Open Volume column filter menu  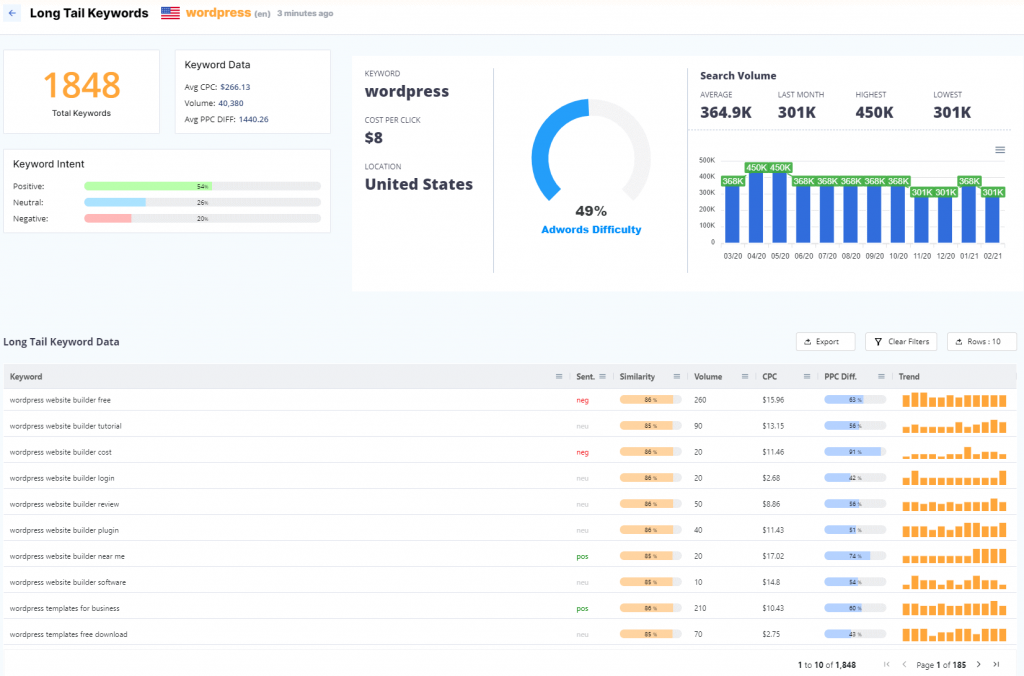point(744,377)
